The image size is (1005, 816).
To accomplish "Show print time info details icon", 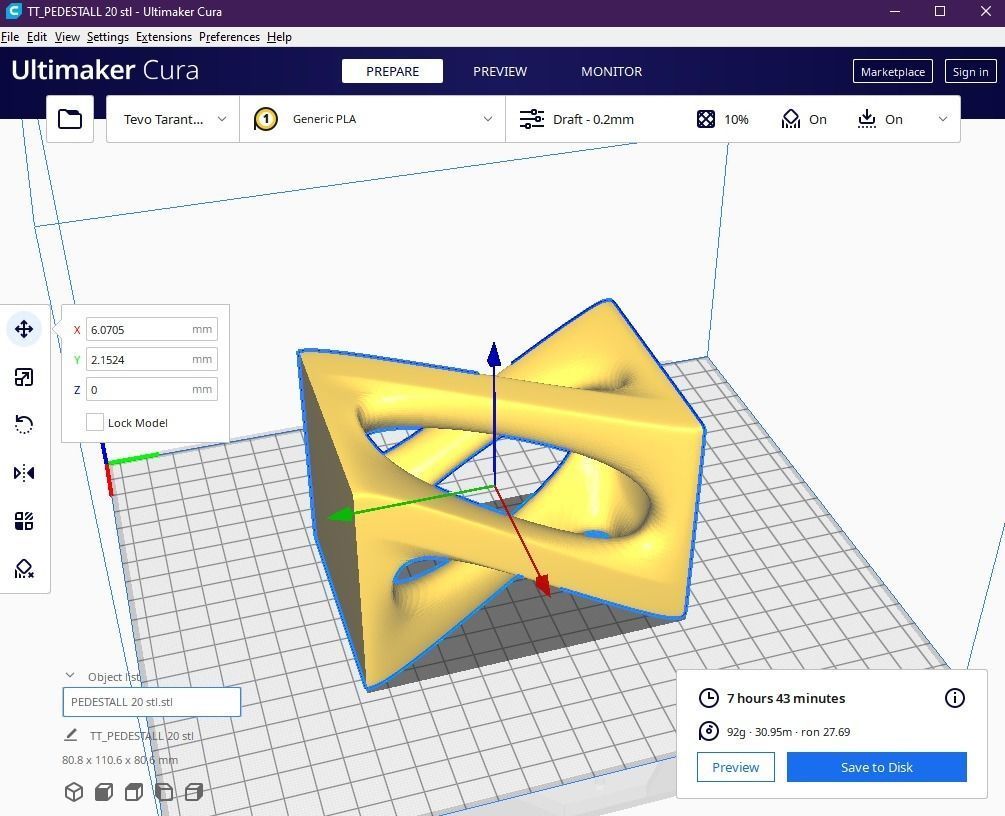I will pyautogui.click(x=954, y=698).
